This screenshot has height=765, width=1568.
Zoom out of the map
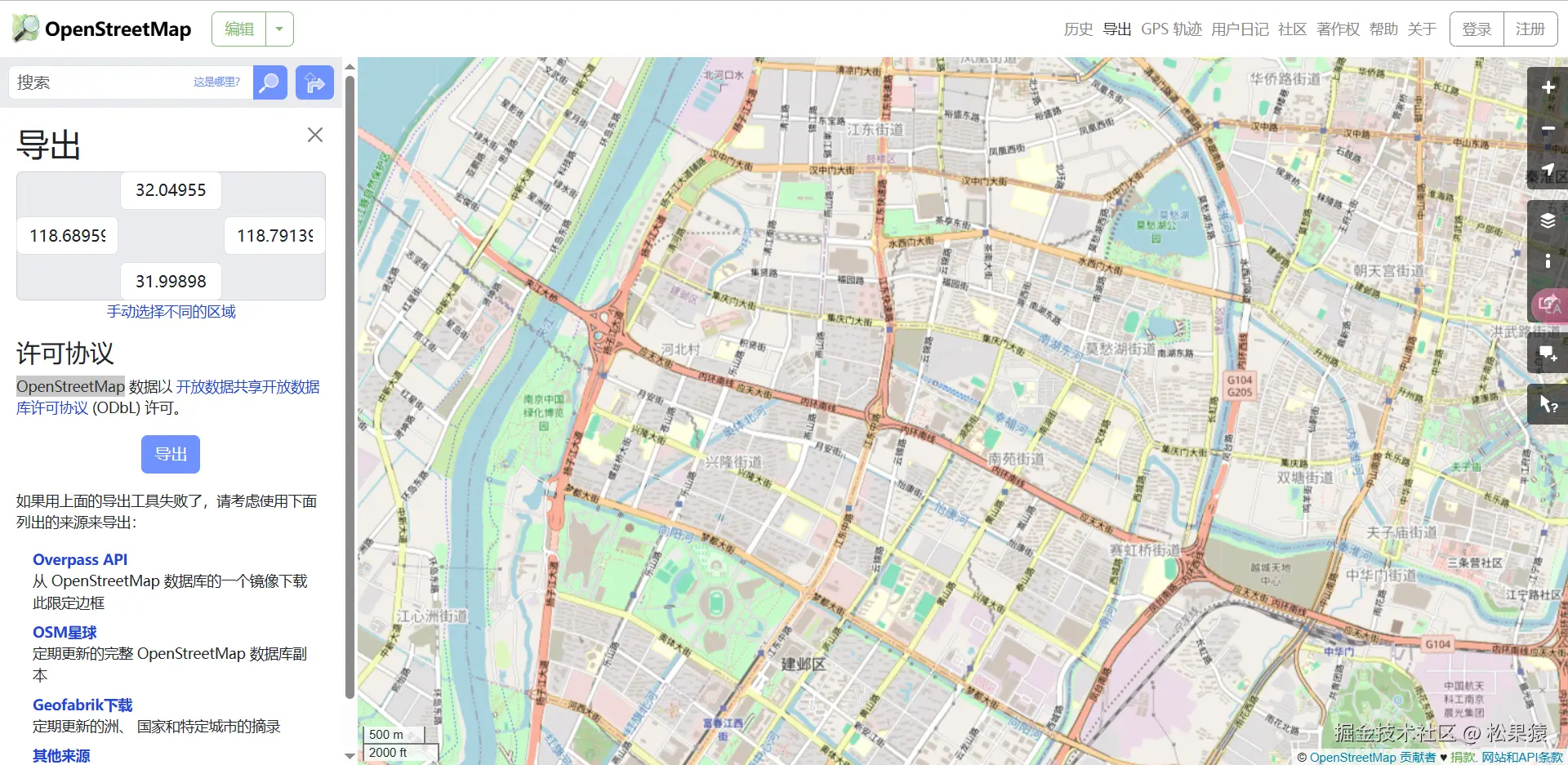1548,129
